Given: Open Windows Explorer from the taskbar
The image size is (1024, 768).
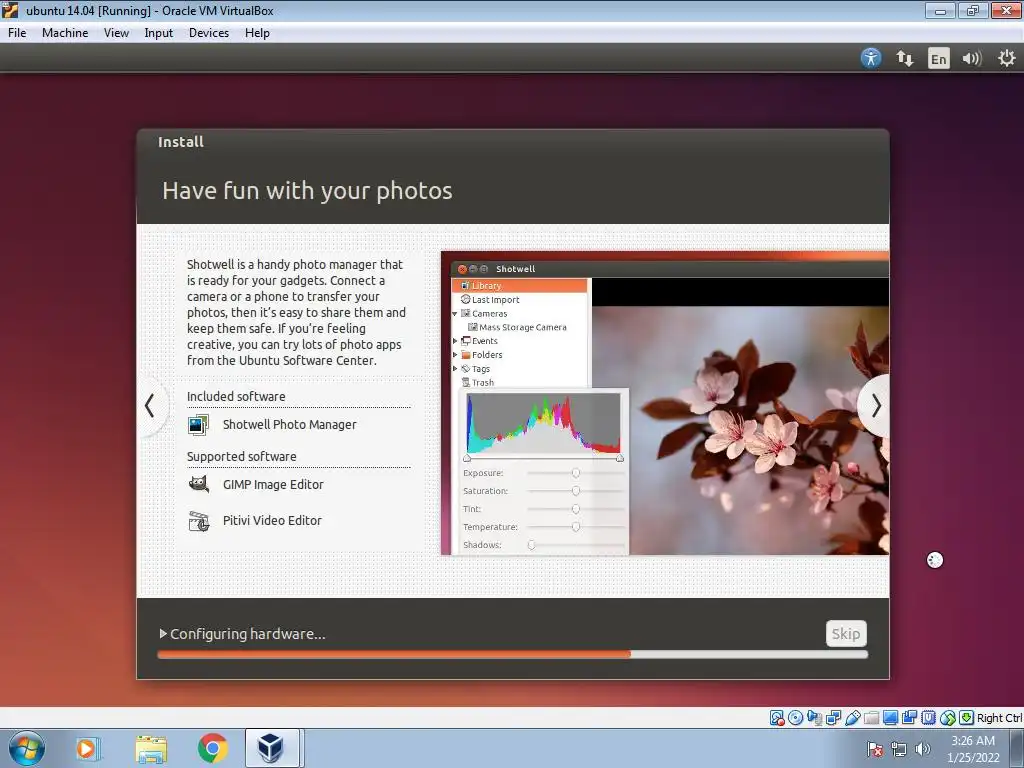Looking at the screenshot, I should (x=151, y=748).
